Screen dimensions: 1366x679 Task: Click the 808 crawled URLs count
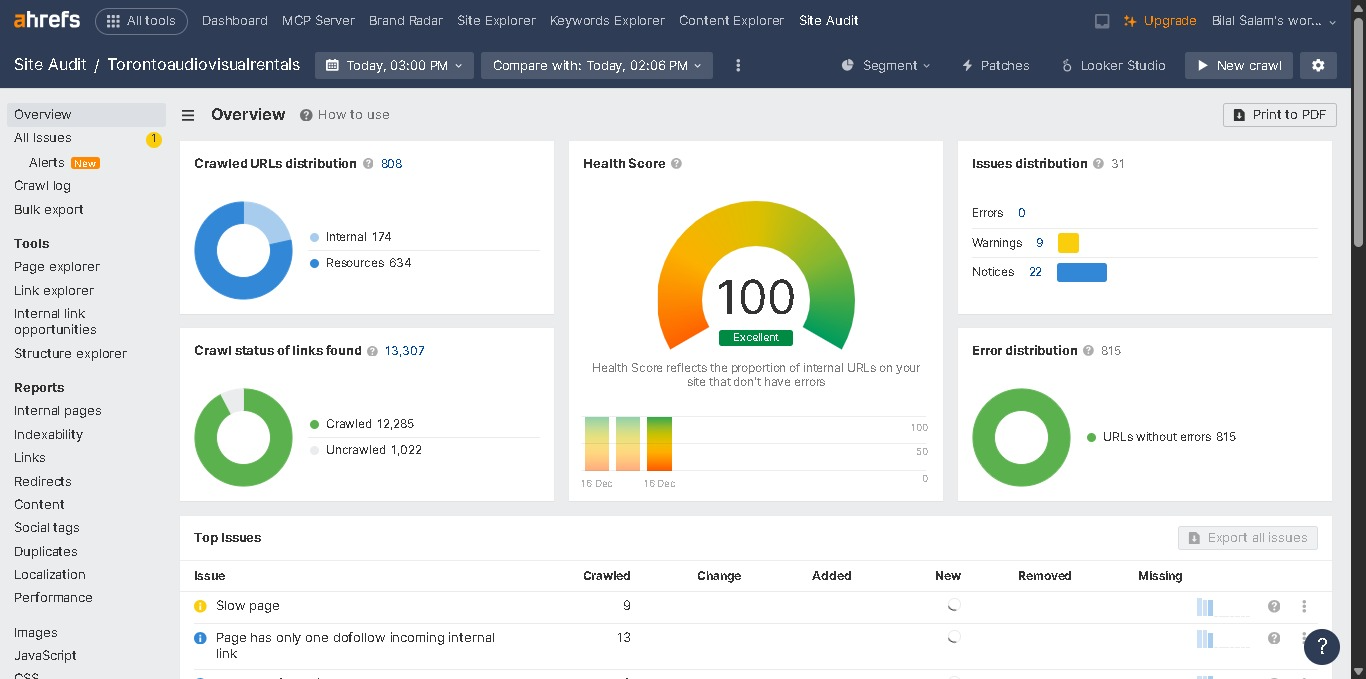[392, 164]
